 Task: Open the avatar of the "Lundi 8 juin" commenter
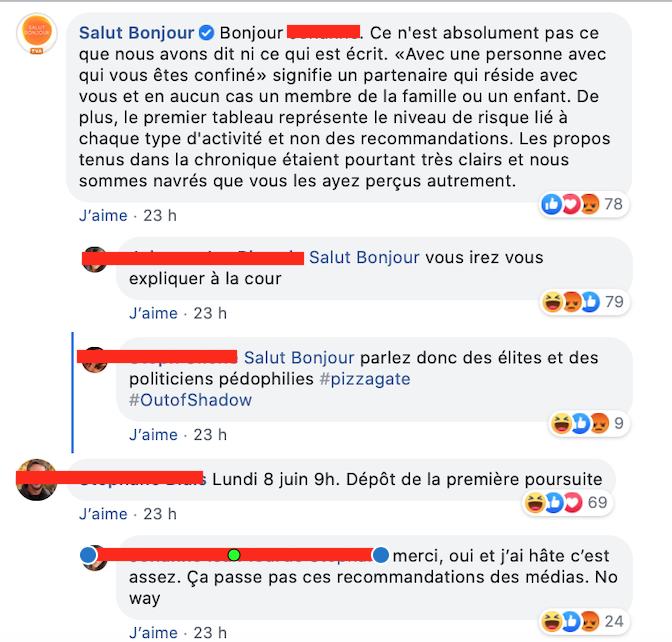tap(36, 480)
